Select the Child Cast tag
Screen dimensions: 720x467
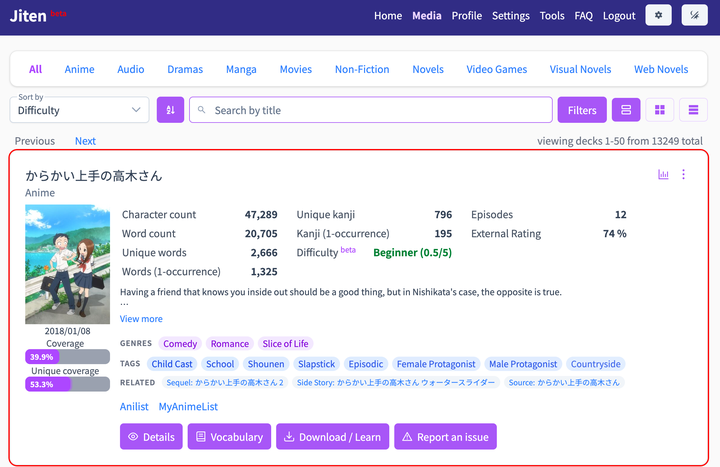tap(172, 364)
